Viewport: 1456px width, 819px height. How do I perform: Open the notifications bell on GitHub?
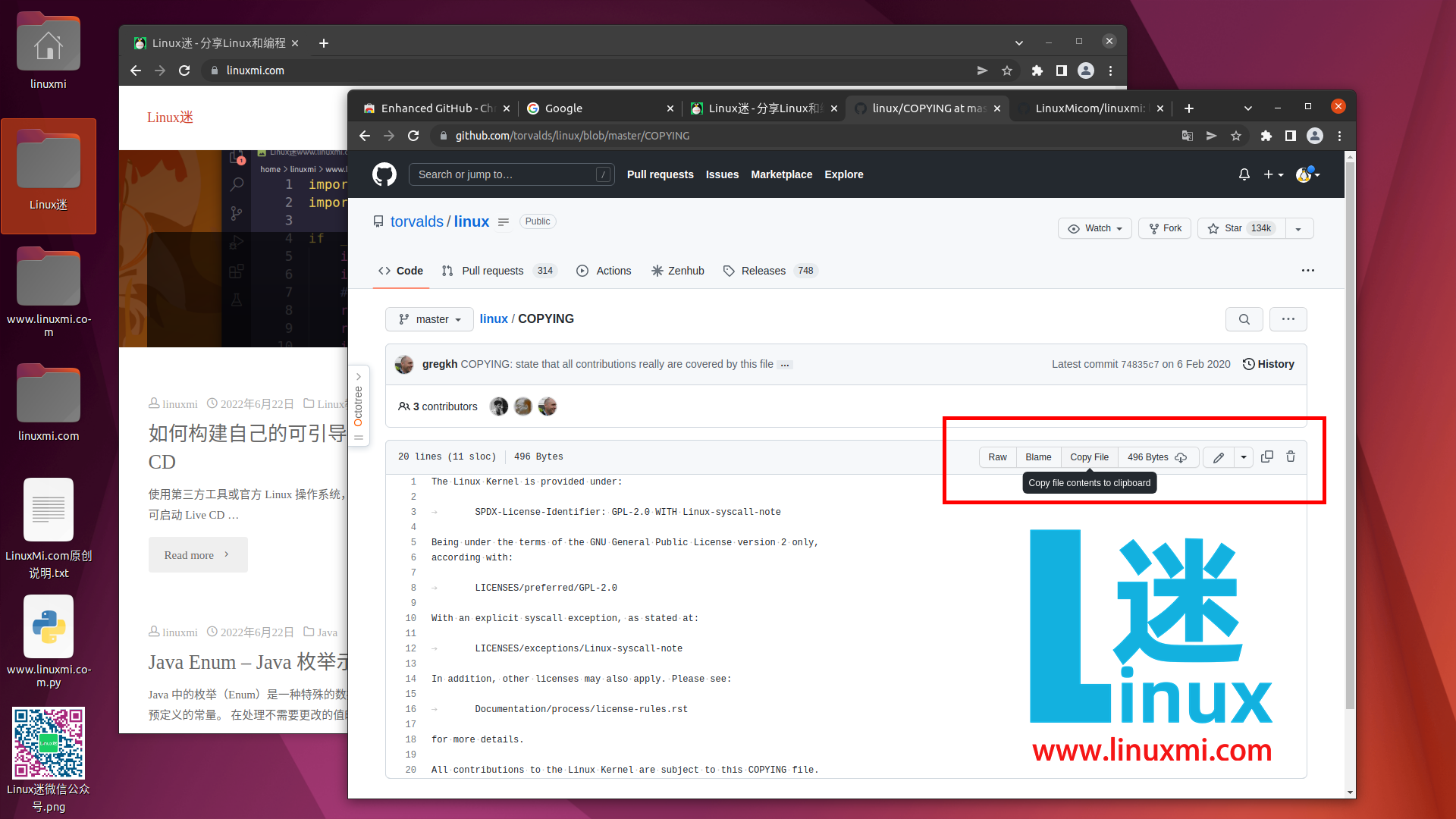coord(1244,174)
